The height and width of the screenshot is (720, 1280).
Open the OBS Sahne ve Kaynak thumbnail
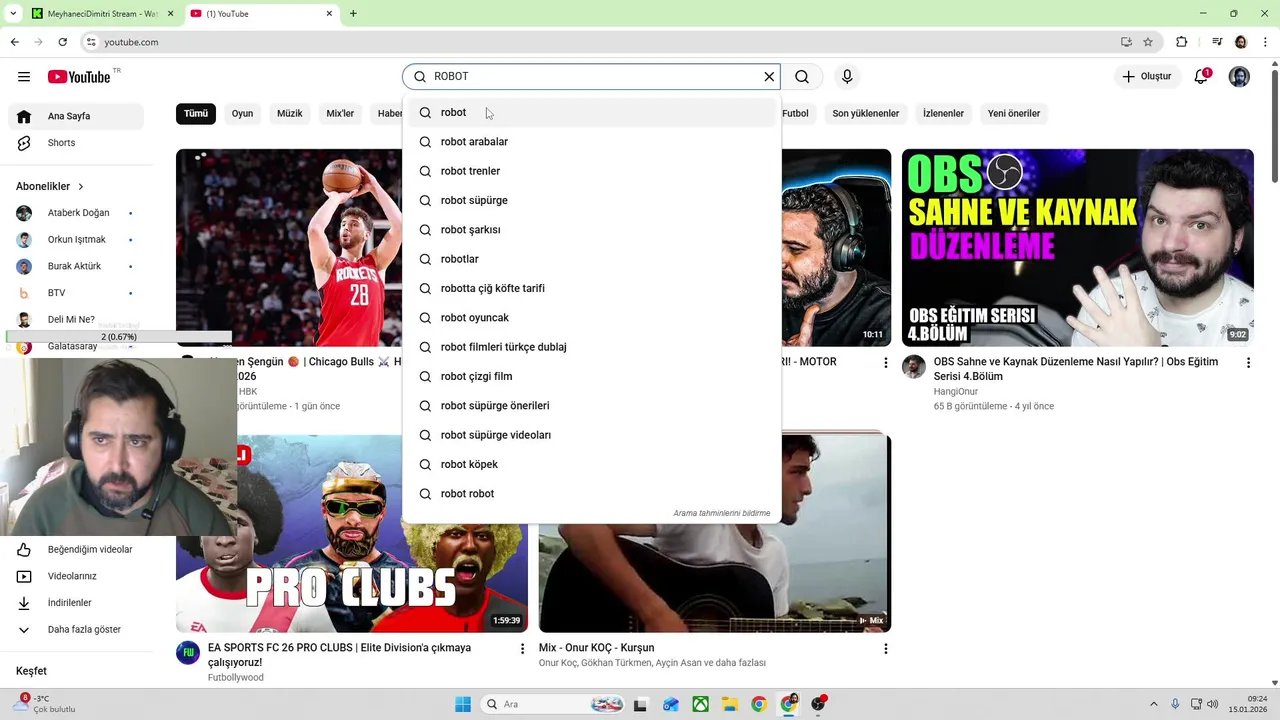pos(1077,248)
